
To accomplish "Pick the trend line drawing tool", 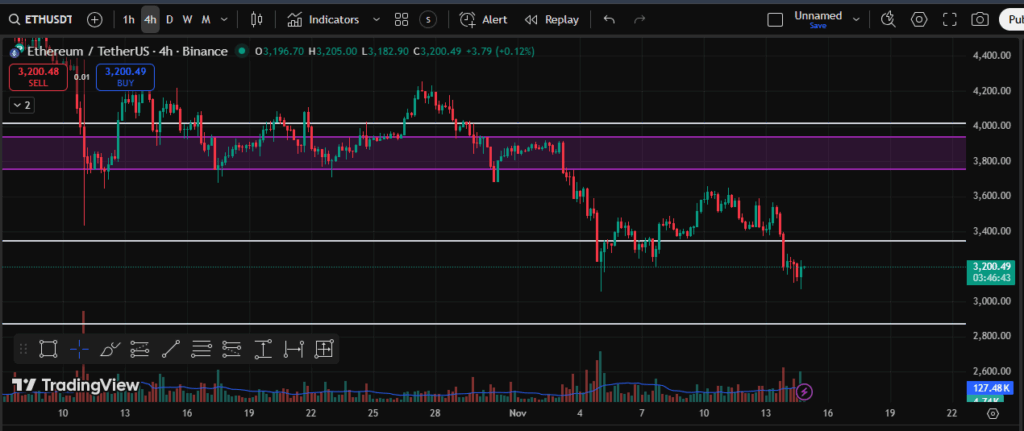I will 171,348.
